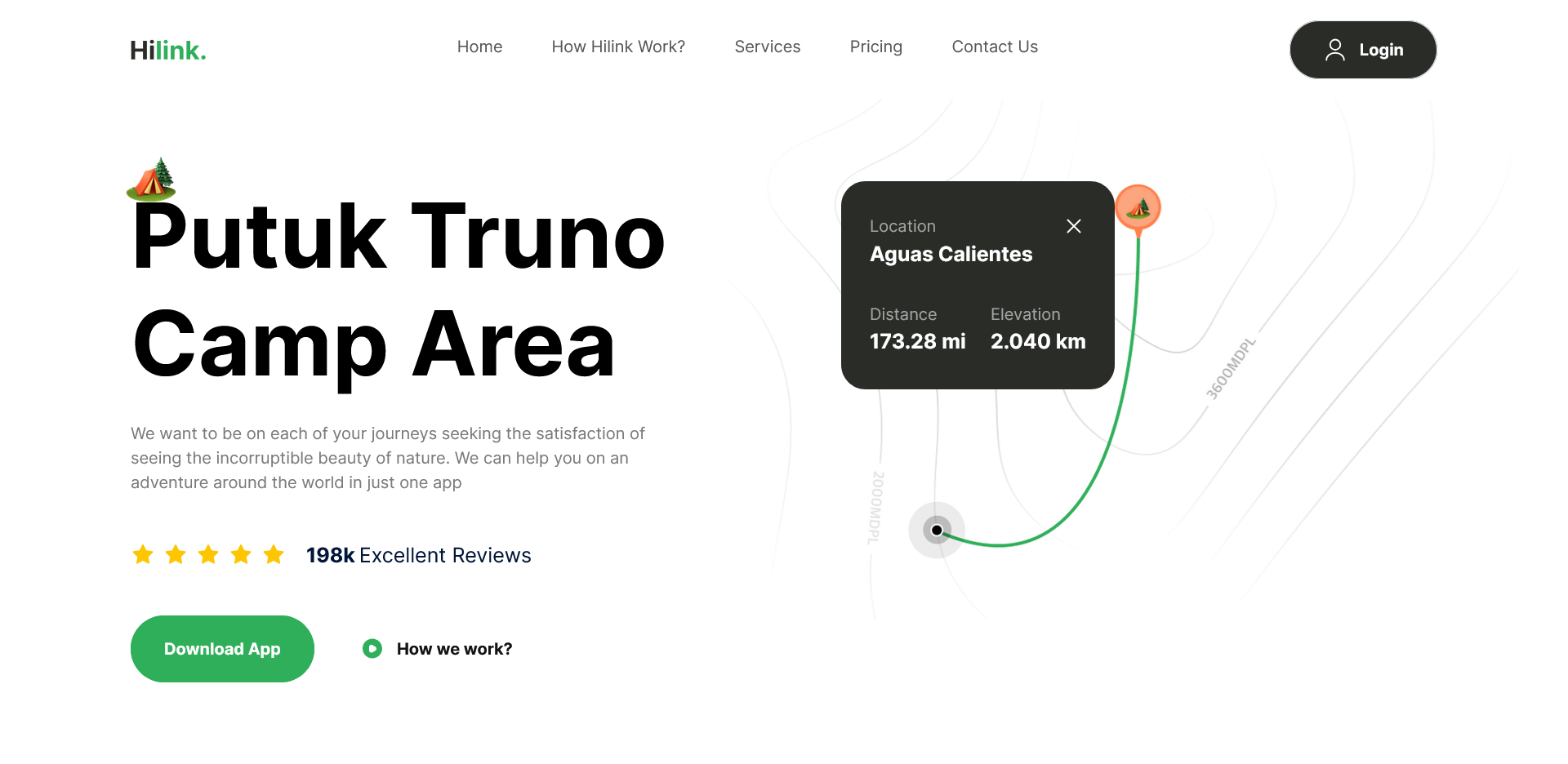The height and width of the screenshot is (764, 1568).
Task: Click the Aguas Calientes location name
Action: coord(951,254)
